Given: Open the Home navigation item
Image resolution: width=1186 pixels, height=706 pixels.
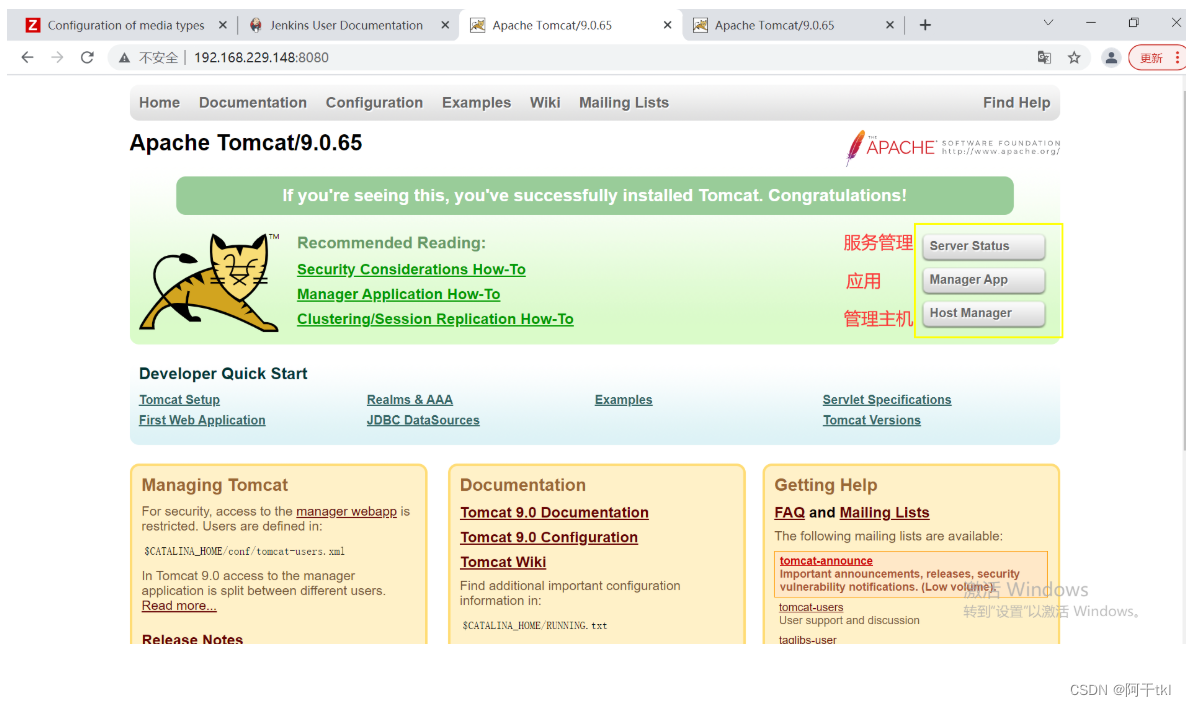Looking at the screenshot, I should 160,102.
